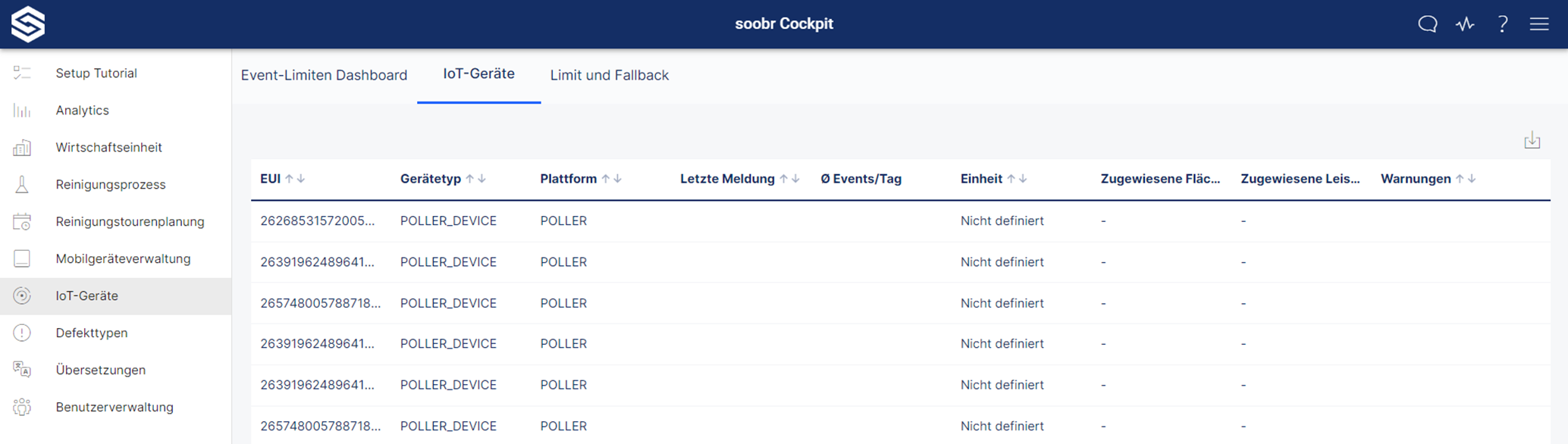Open the hamburger menu icon

coord(1539,24)
